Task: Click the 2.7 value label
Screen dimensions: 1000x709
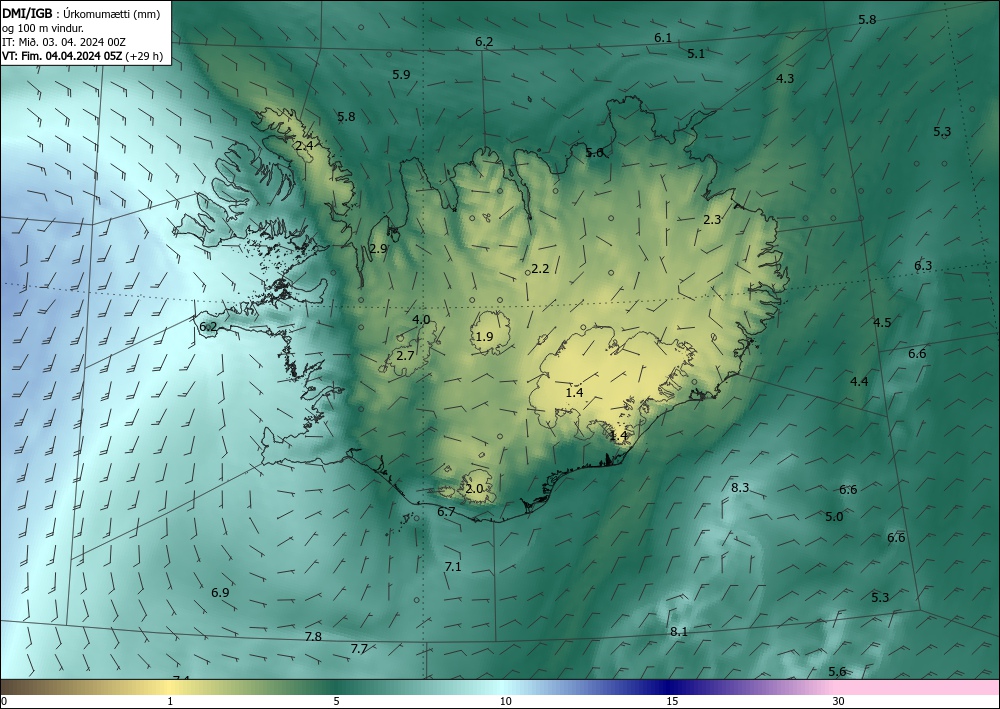Action: [x=406, y=356]
